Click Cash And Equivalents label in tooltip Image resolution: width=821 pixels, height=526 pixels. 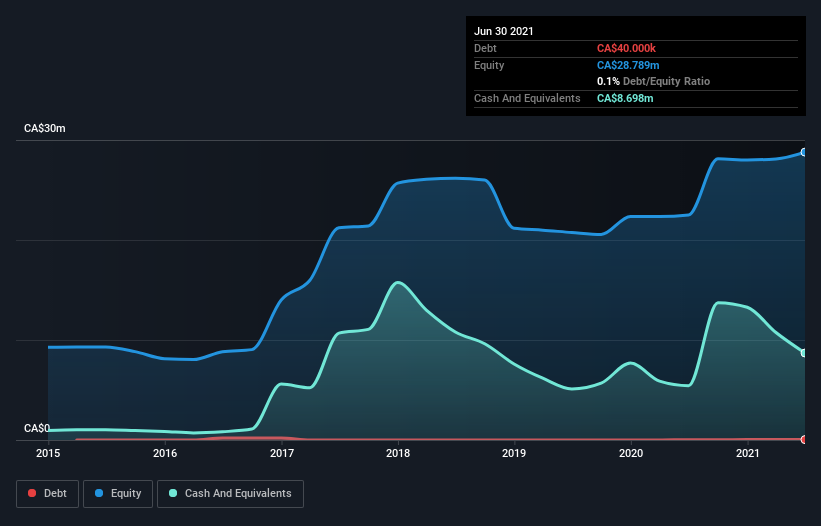point(527,98)
